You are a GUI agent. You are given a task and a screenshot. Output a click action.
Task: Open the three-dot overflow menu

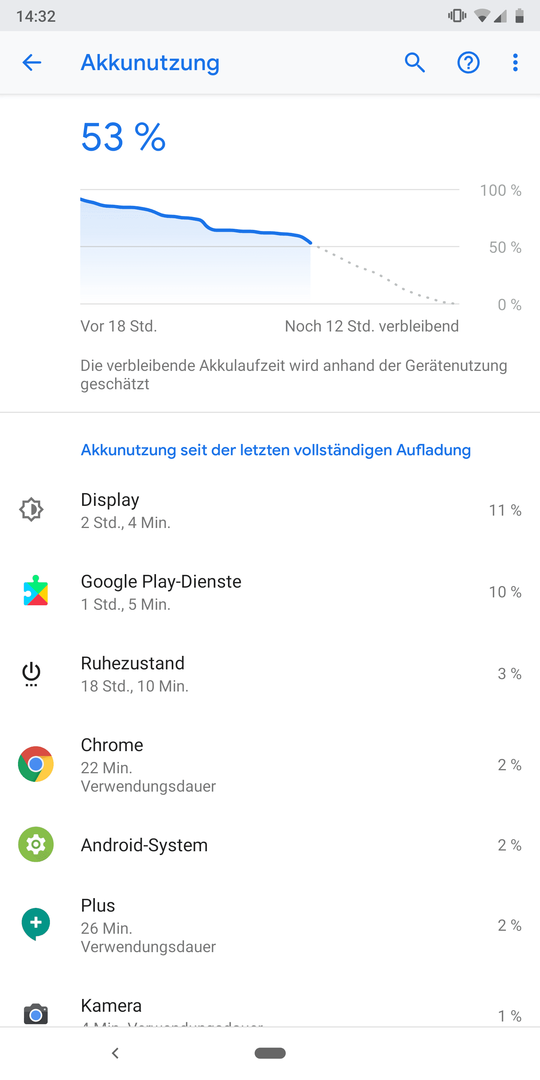[515, 63]
